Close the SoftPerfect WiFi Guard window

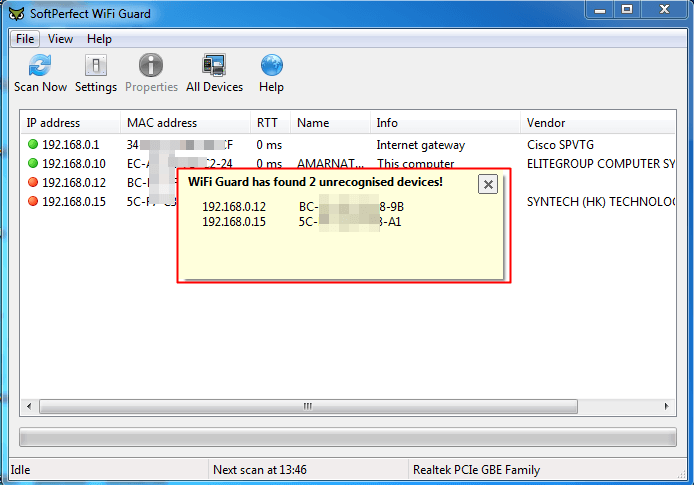coord(664,10)
